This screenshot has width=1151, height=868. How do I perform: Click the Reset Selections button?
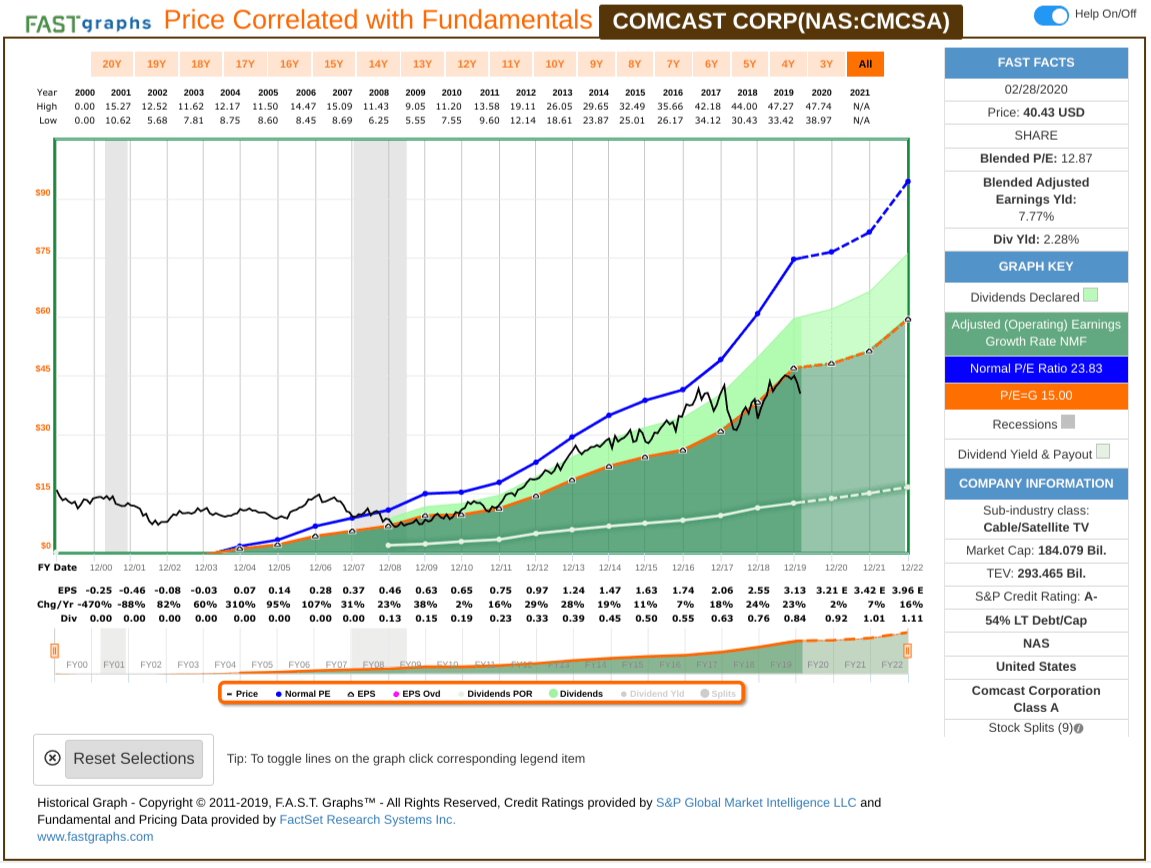(x=134, y=759)
